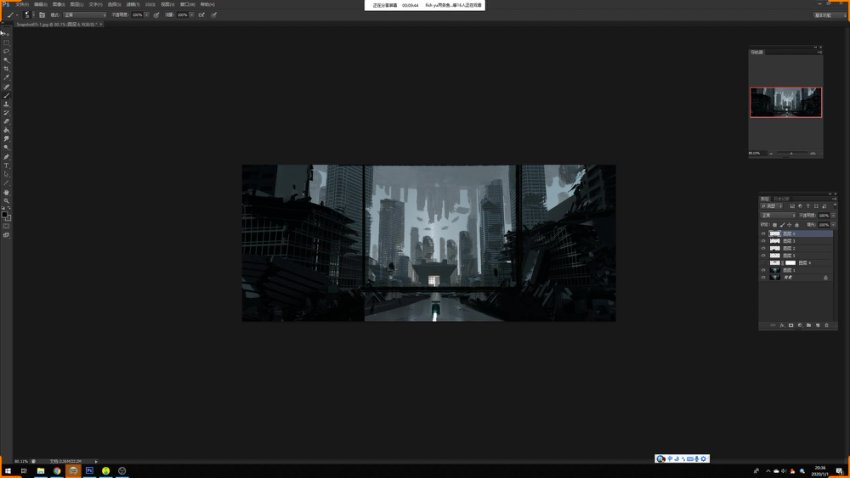The height and width of the screenshot is (478, 850).
Task: Select the Hand tool
Action: (7, 192)
